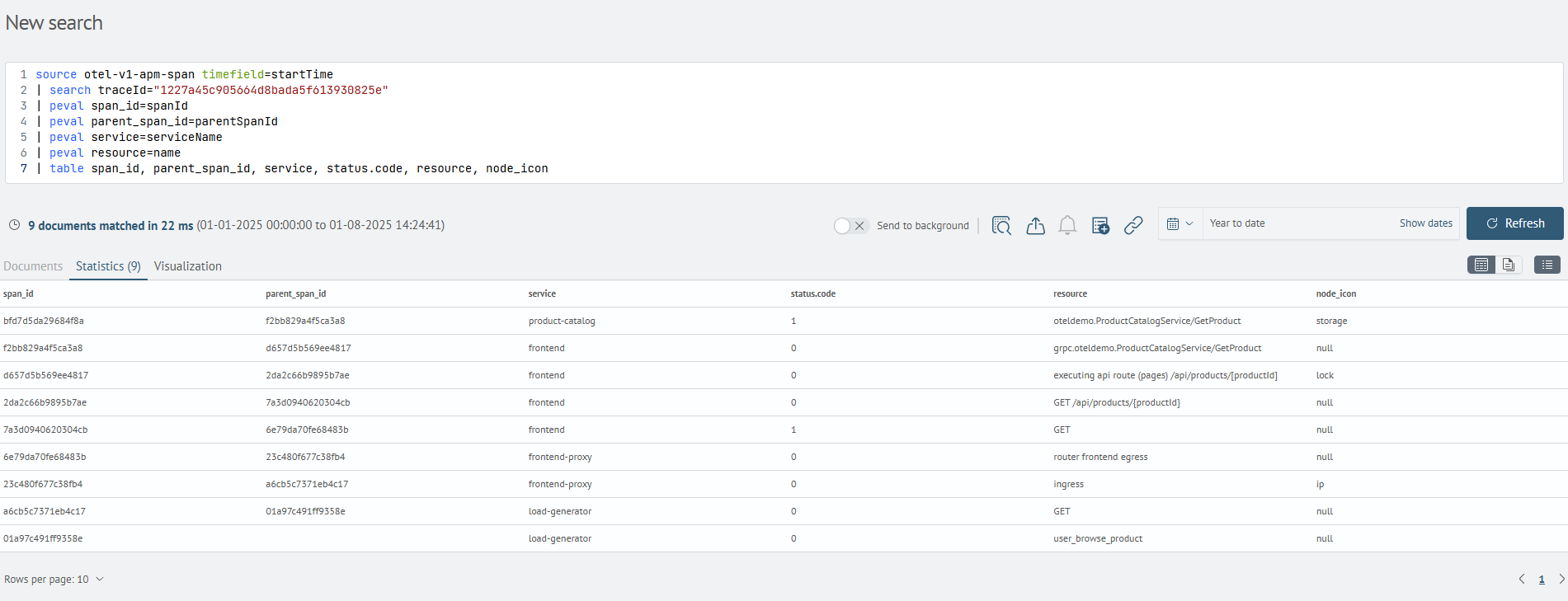Switch to document view icon
This screenshot has width=1568, height=601.
1508,265
